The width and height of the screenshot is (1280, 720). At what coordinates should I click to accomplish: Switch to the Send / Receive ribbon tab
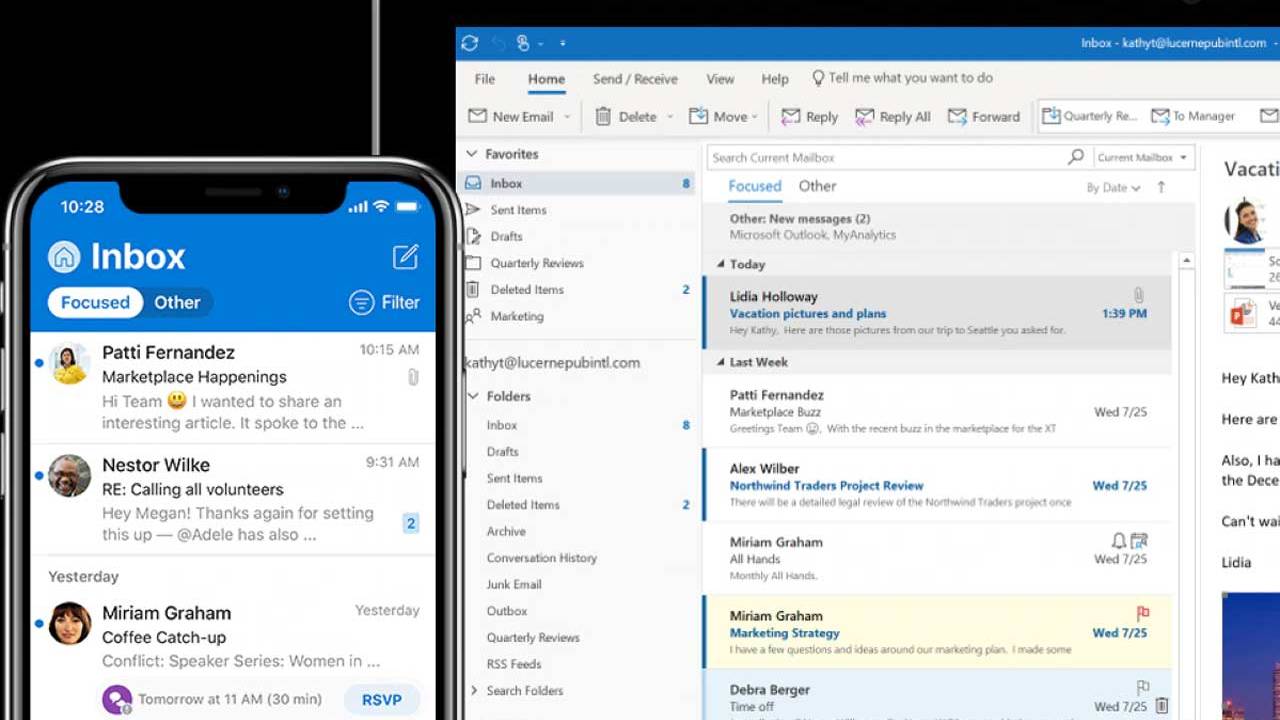[x=635, y=78]
